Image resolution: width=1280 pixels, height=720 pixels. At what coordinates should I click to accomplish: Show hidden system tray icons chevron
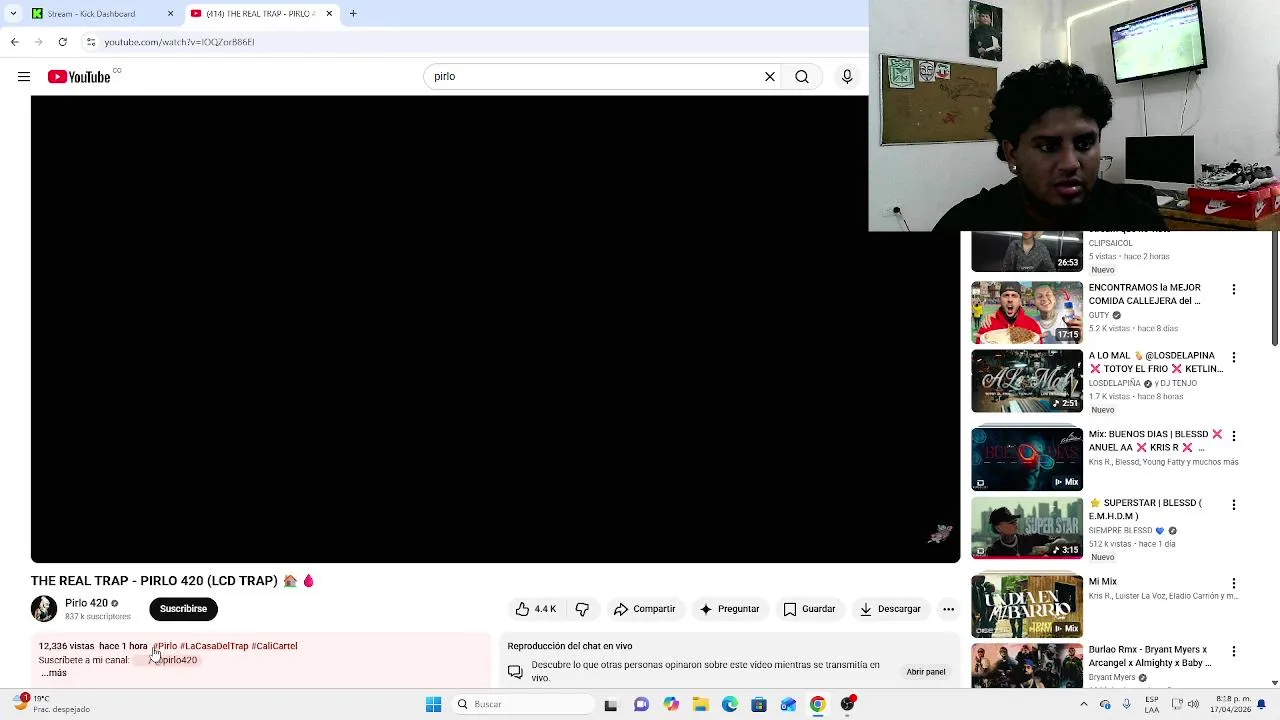click(1084, 704)
